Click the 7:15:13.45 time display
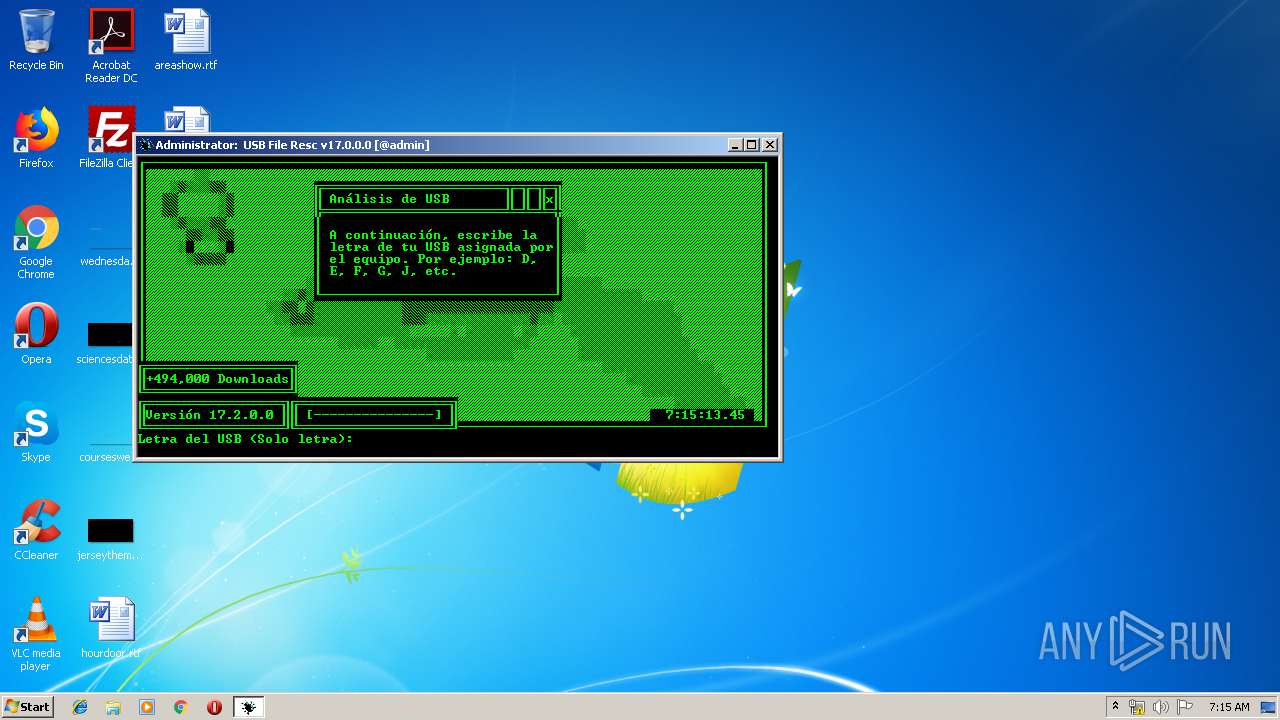The height and width of the screenshot is (720, 1280). click(x=705, y=415)
